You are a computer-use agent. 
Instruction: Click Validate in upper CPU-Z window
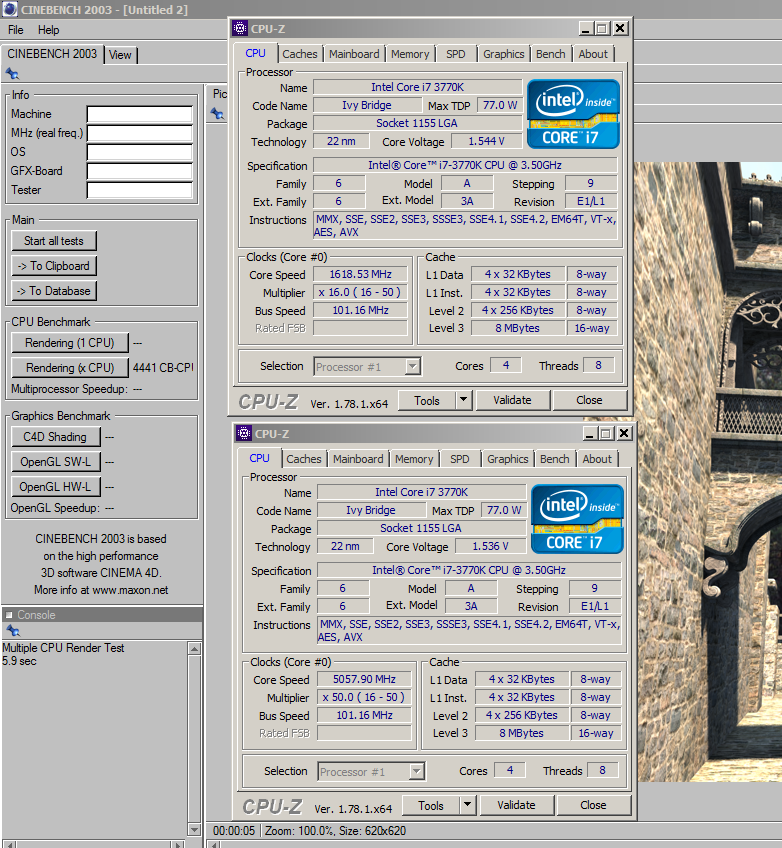tap(512, 401)
